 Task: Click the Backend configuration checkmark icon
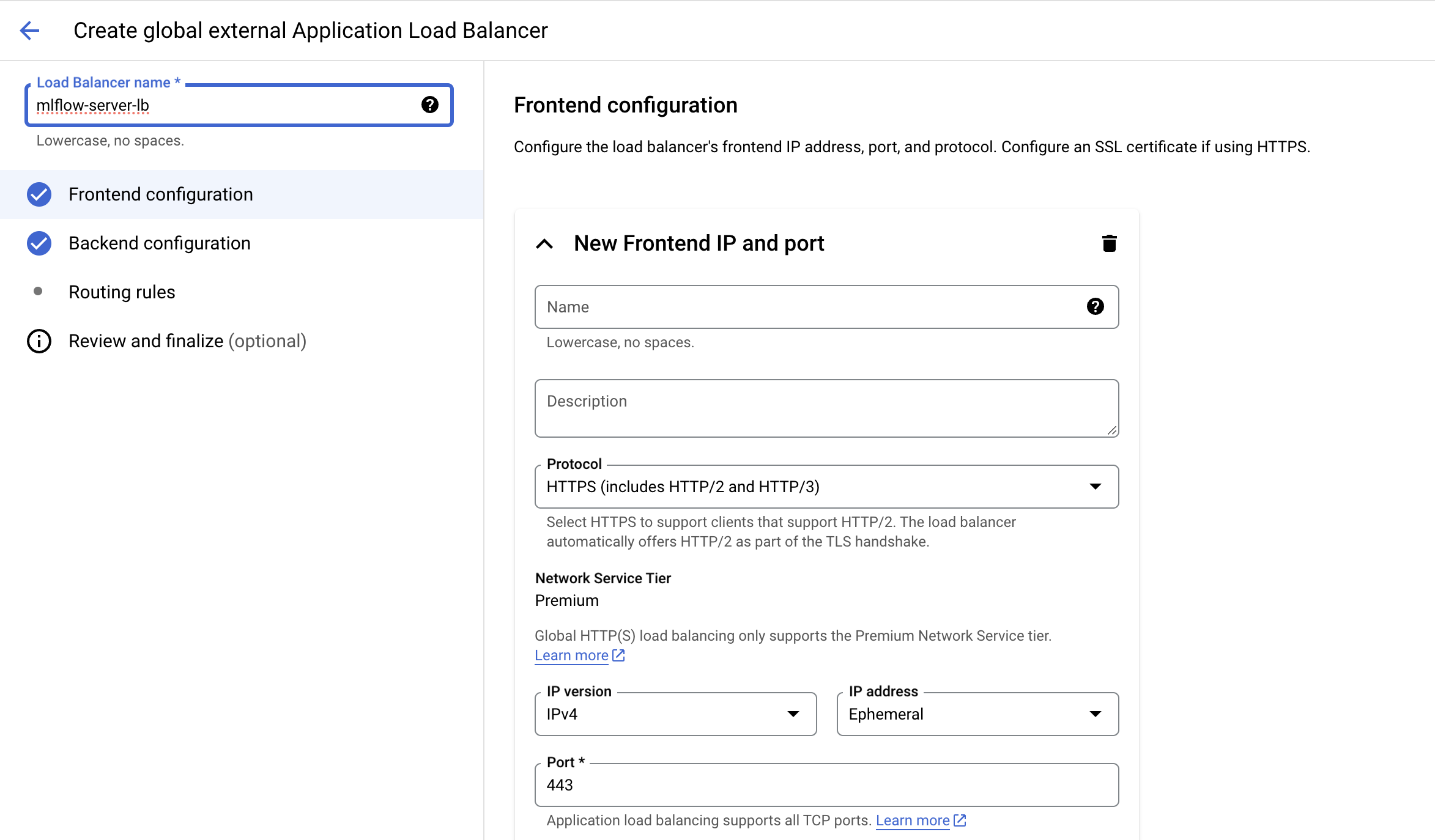coord(39,243)
